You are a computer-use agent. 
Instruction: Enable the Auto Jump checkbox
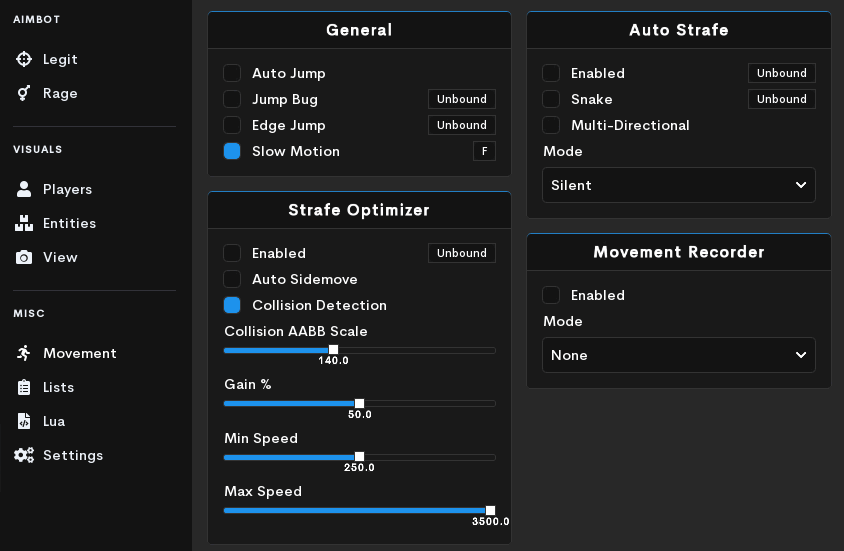pos(232,73)
